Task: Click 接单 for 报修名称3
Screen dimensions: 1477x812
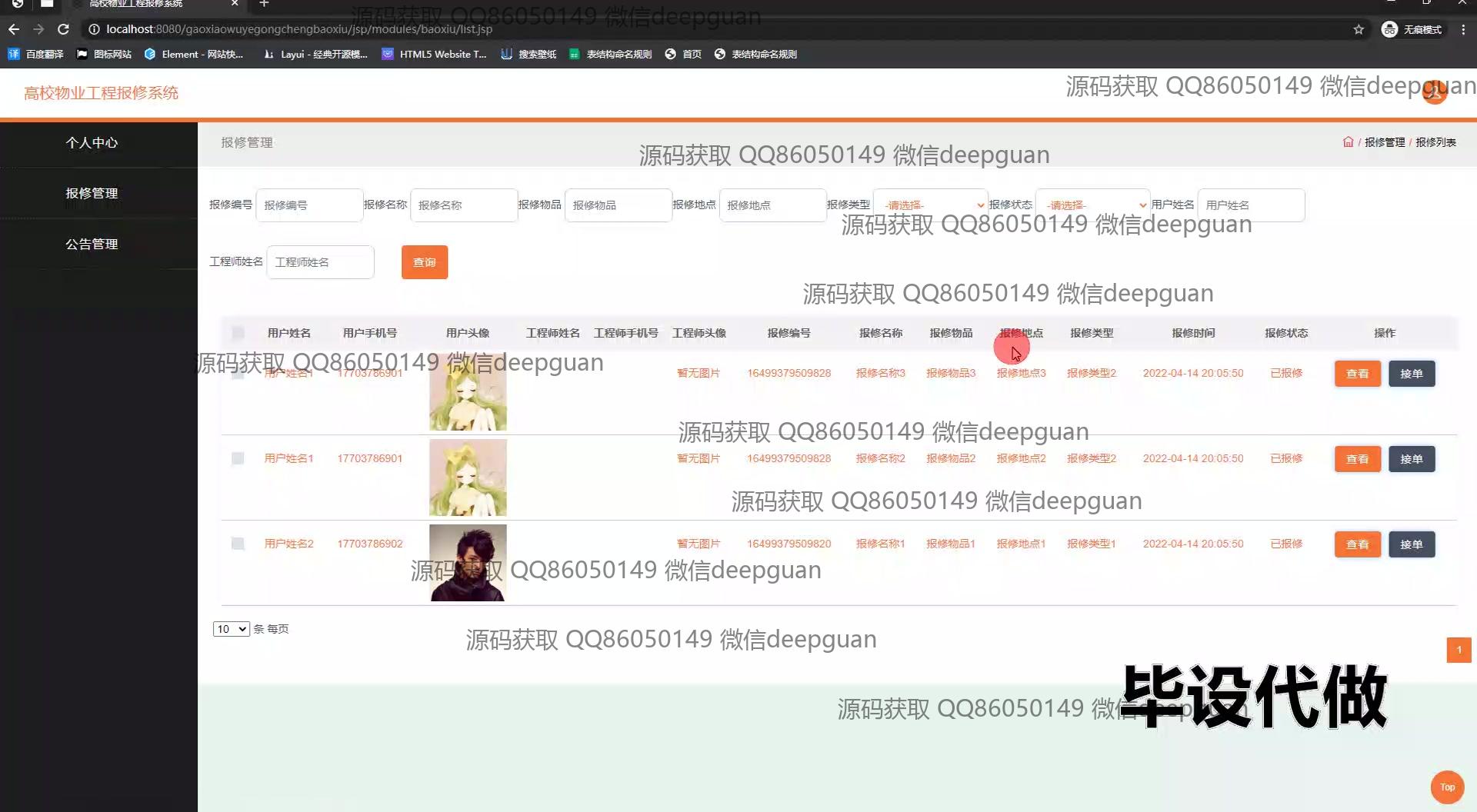Action: click(x=1412, y=374)
